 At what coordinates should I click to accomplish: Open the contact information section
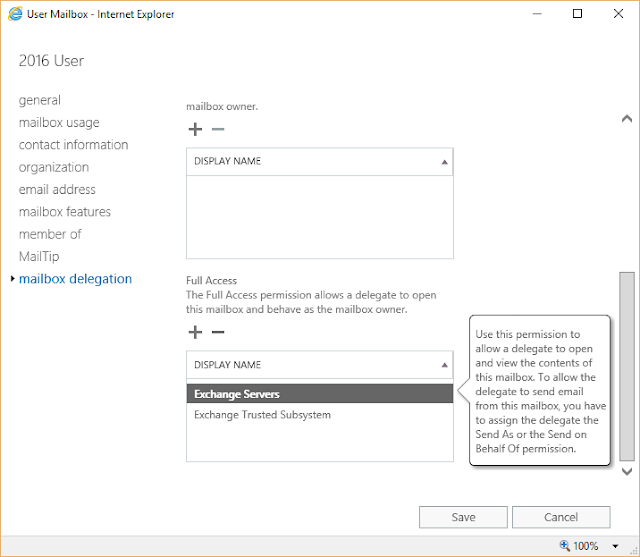[x=73, y=145]
